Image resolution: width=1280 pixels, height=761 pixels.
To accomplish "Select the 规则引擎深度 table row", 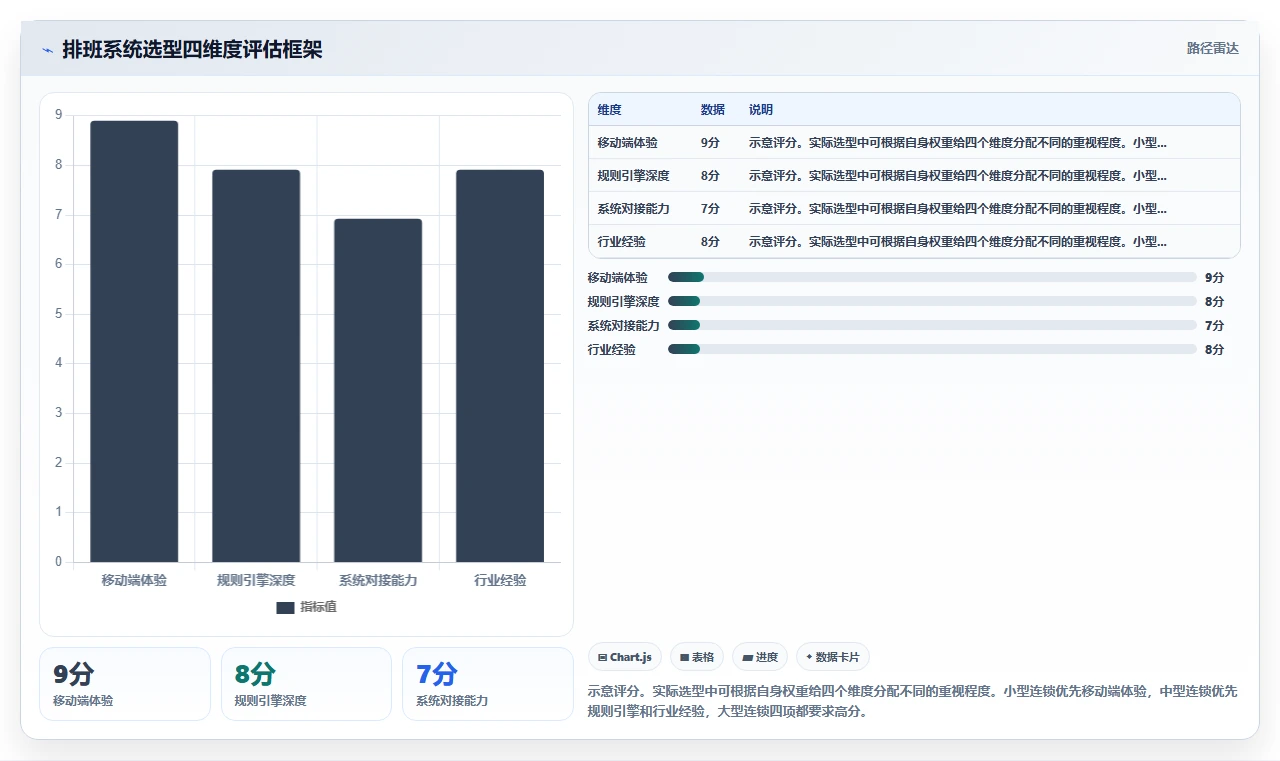I will [914, 175].
